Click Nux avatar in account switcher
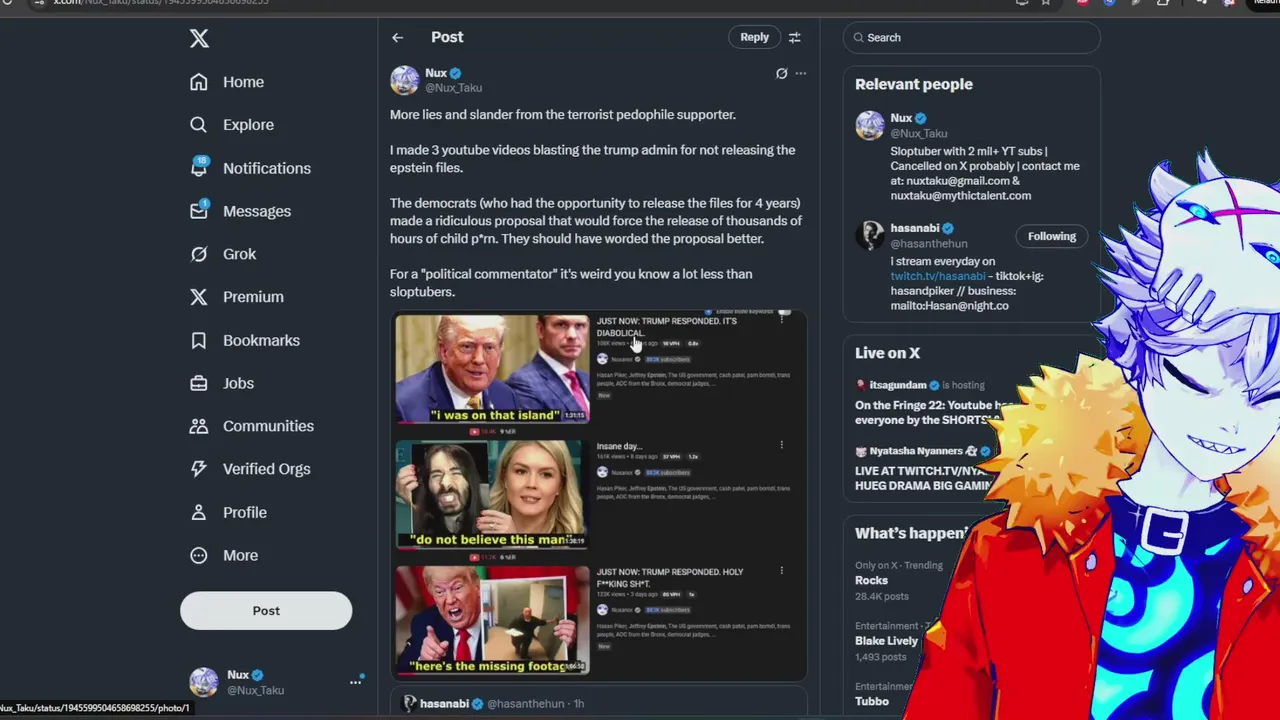The width and height of the screenshot is (1280, 720). pos(204,682)
